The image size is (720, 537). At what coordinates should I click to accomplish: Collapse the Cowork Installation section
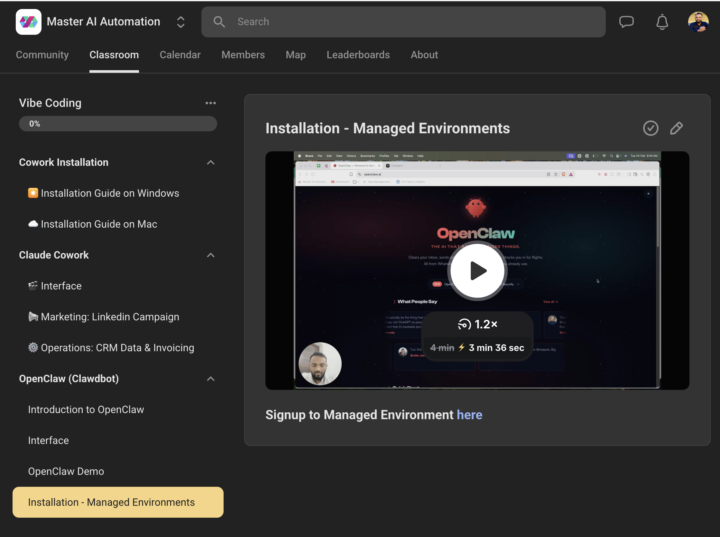(x=210, y=162)
